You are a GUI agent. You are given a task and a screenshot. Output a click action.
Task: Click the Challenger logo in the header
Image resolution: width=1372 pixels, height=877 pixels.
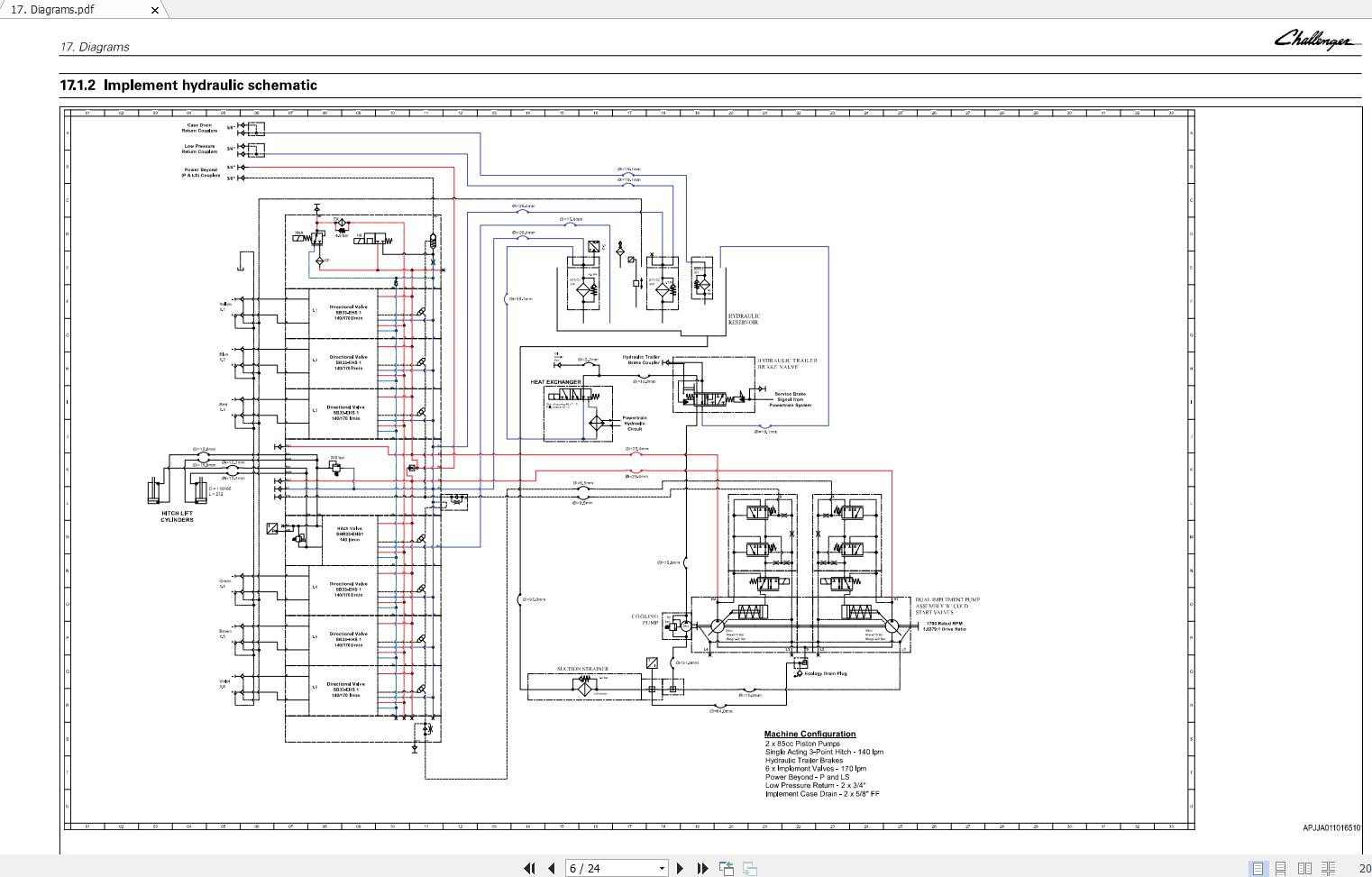1317,41
